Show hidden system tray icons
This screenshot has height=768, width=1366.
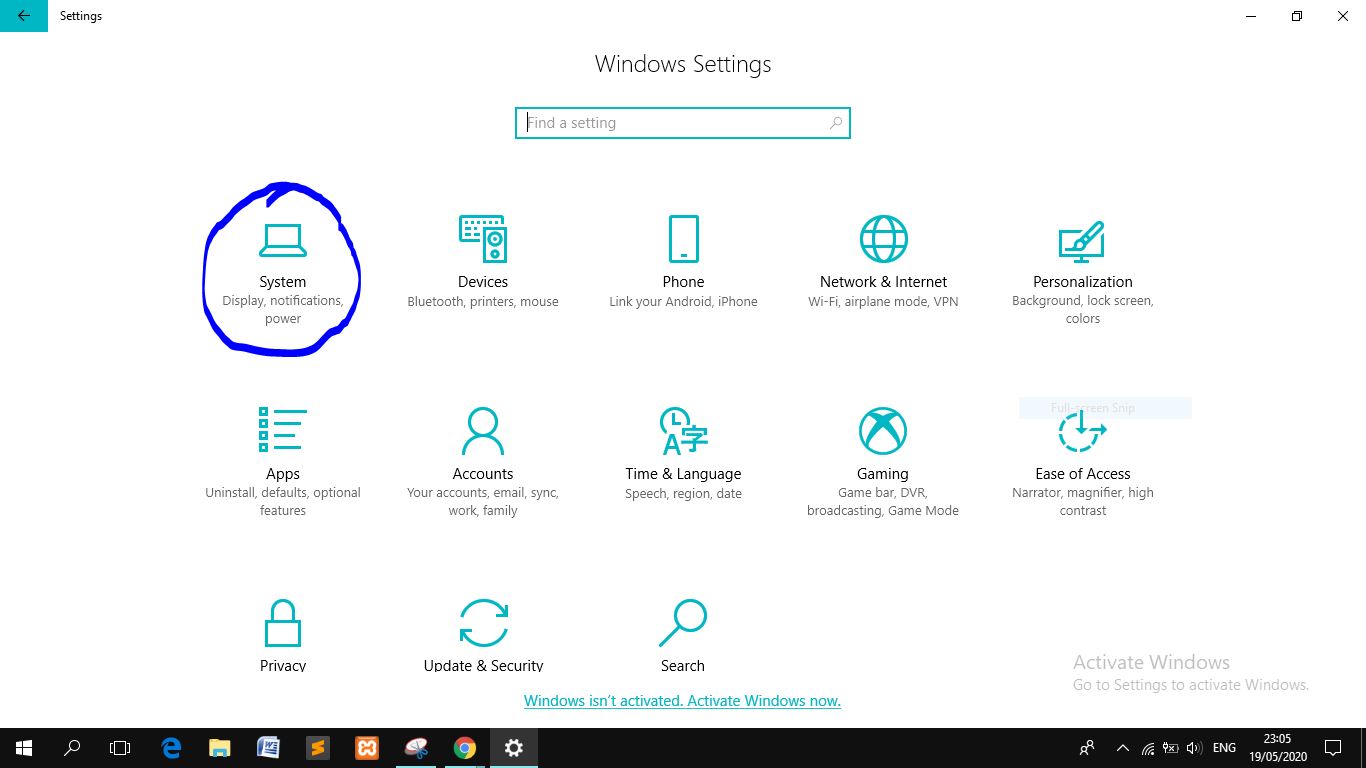[x=1122, y=747]
